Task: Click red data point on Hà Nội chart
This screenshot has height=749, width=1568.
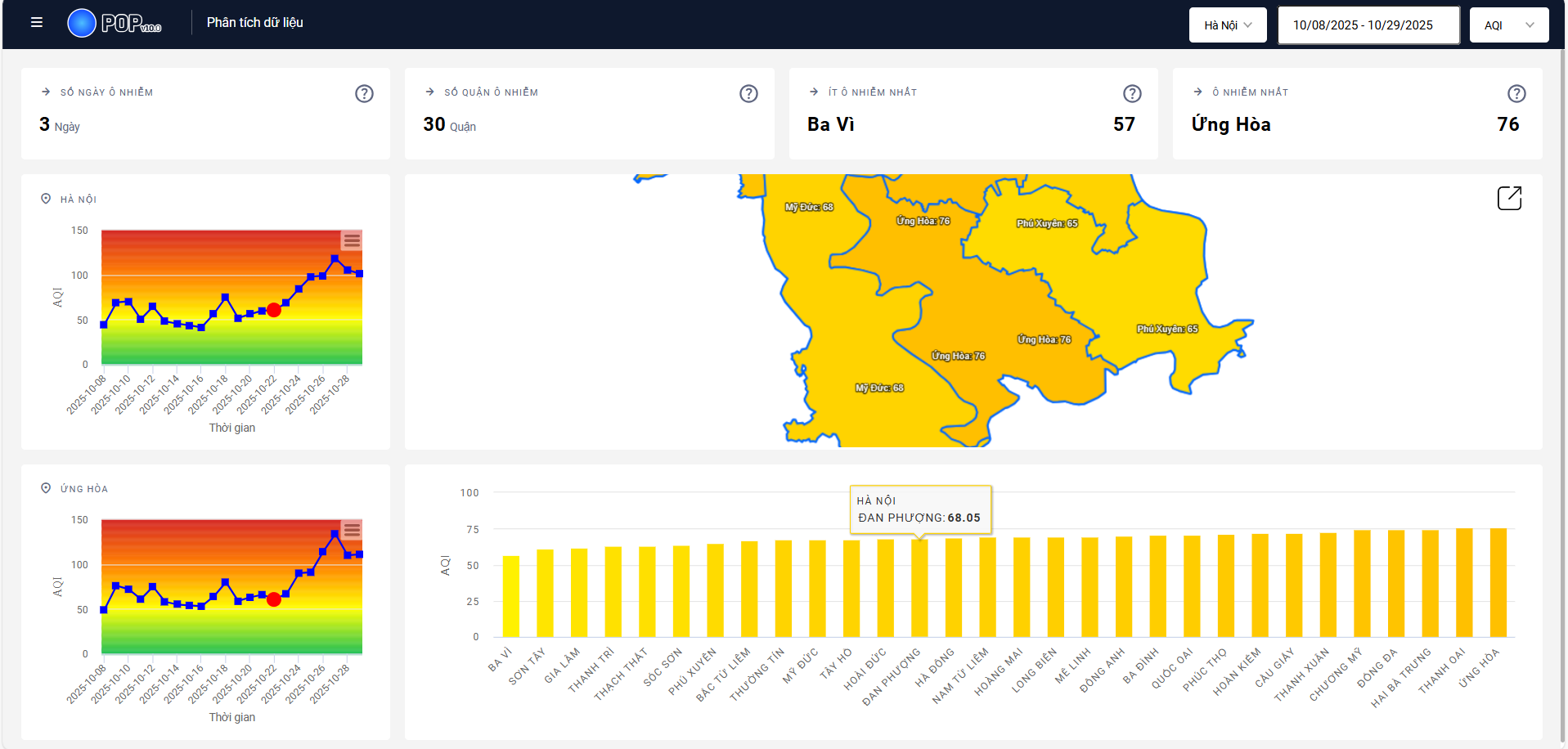Action: tap(274, 310)
